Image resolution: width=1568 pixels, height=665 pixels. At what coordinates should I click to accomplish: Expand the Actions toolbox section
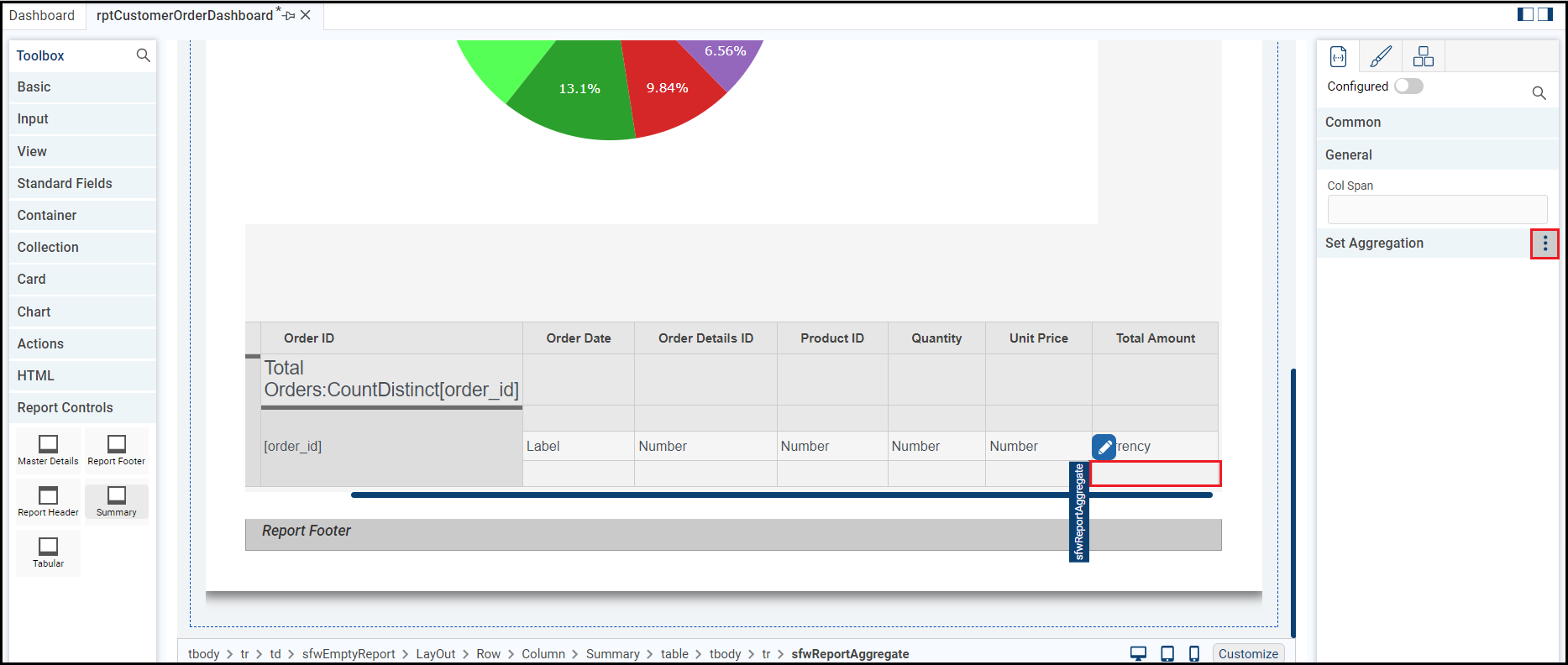tap(83, 344)
